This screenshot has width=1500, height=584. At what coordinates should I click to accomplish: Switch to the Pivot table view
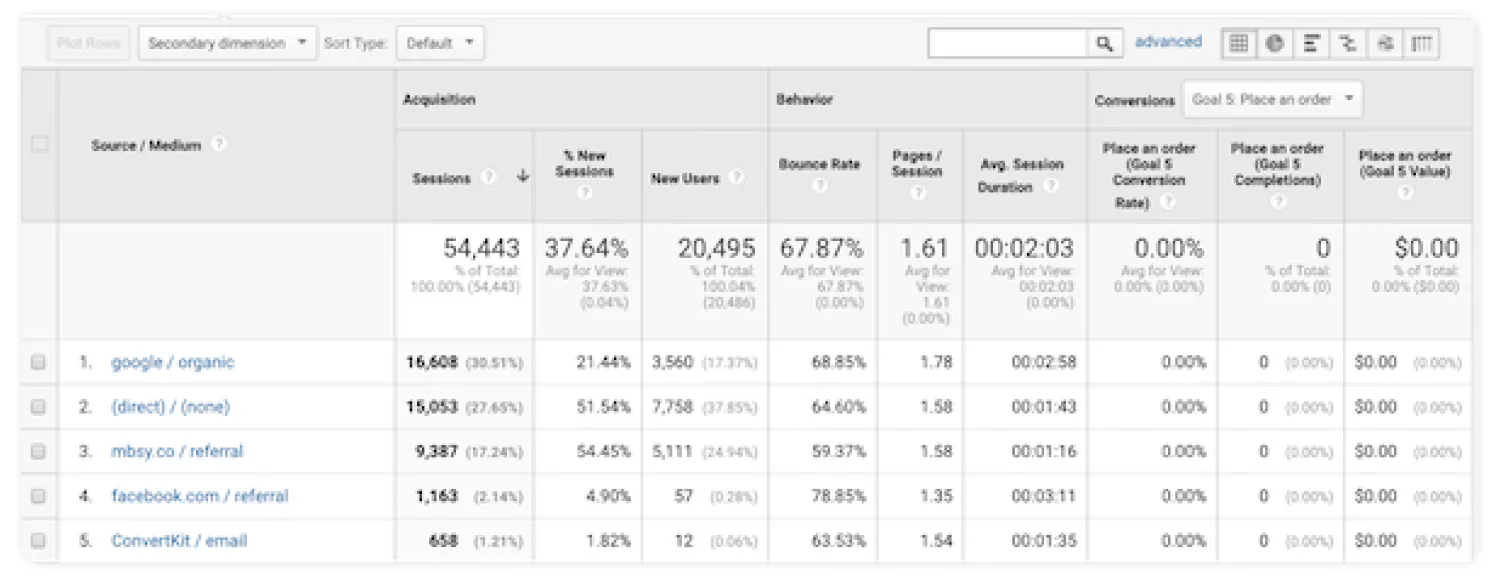[1421, 43]
